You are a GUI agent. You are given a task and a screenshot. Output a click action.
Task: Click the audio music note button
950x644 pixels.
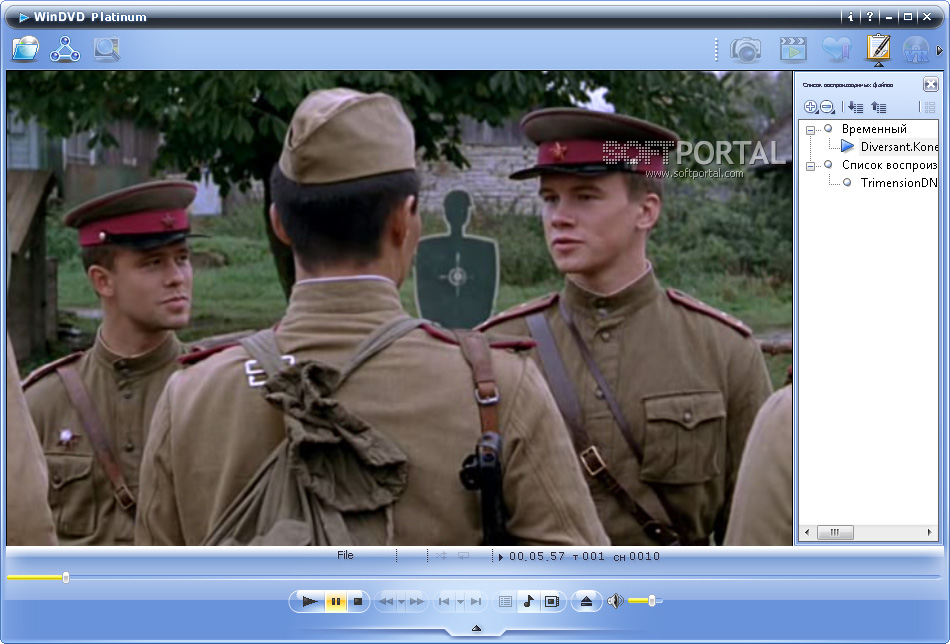[x=528, y=601]
